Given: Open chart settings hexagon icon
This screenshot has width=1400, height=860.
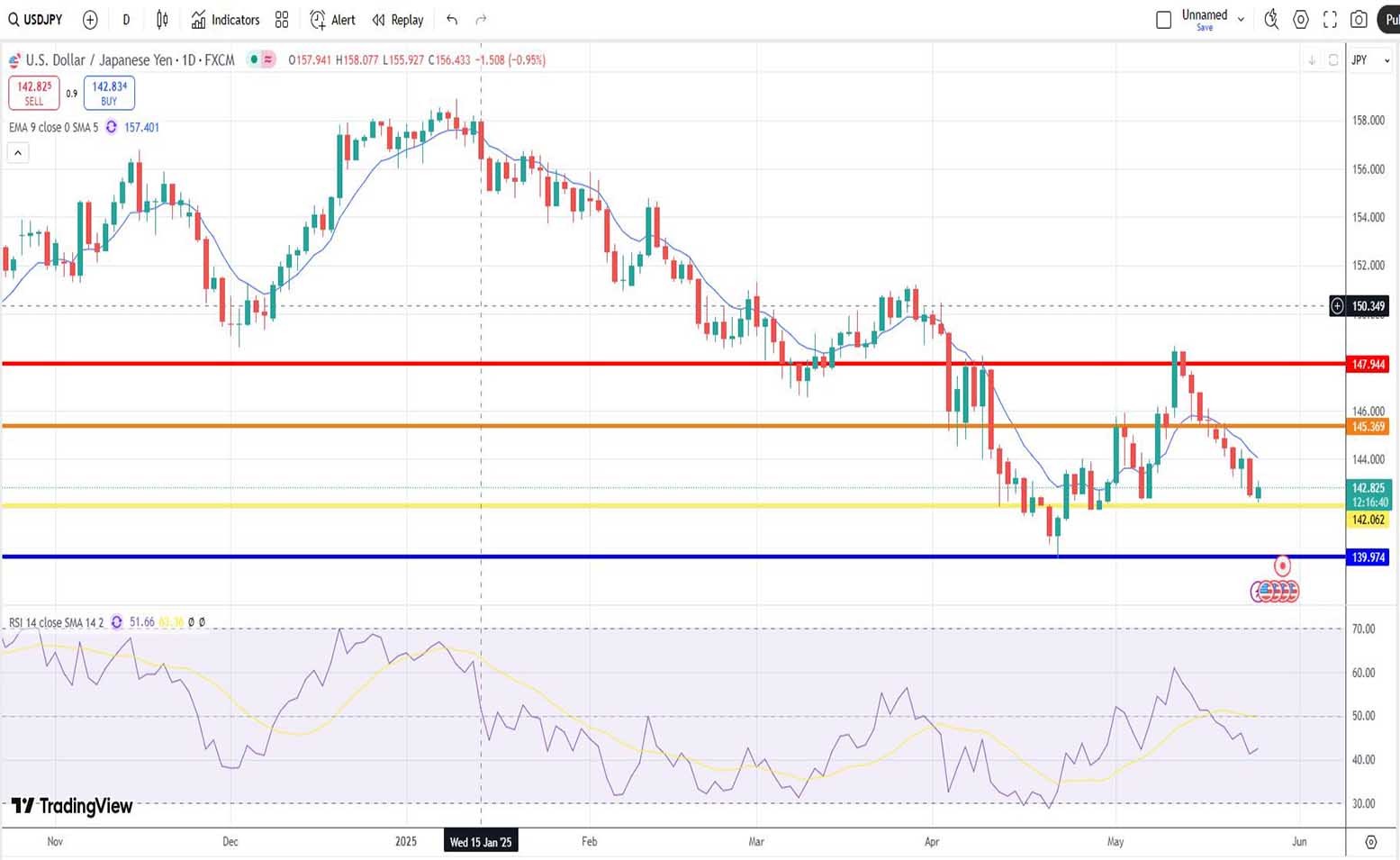Looking at the screenshot, I should (x=1300, y=20).
